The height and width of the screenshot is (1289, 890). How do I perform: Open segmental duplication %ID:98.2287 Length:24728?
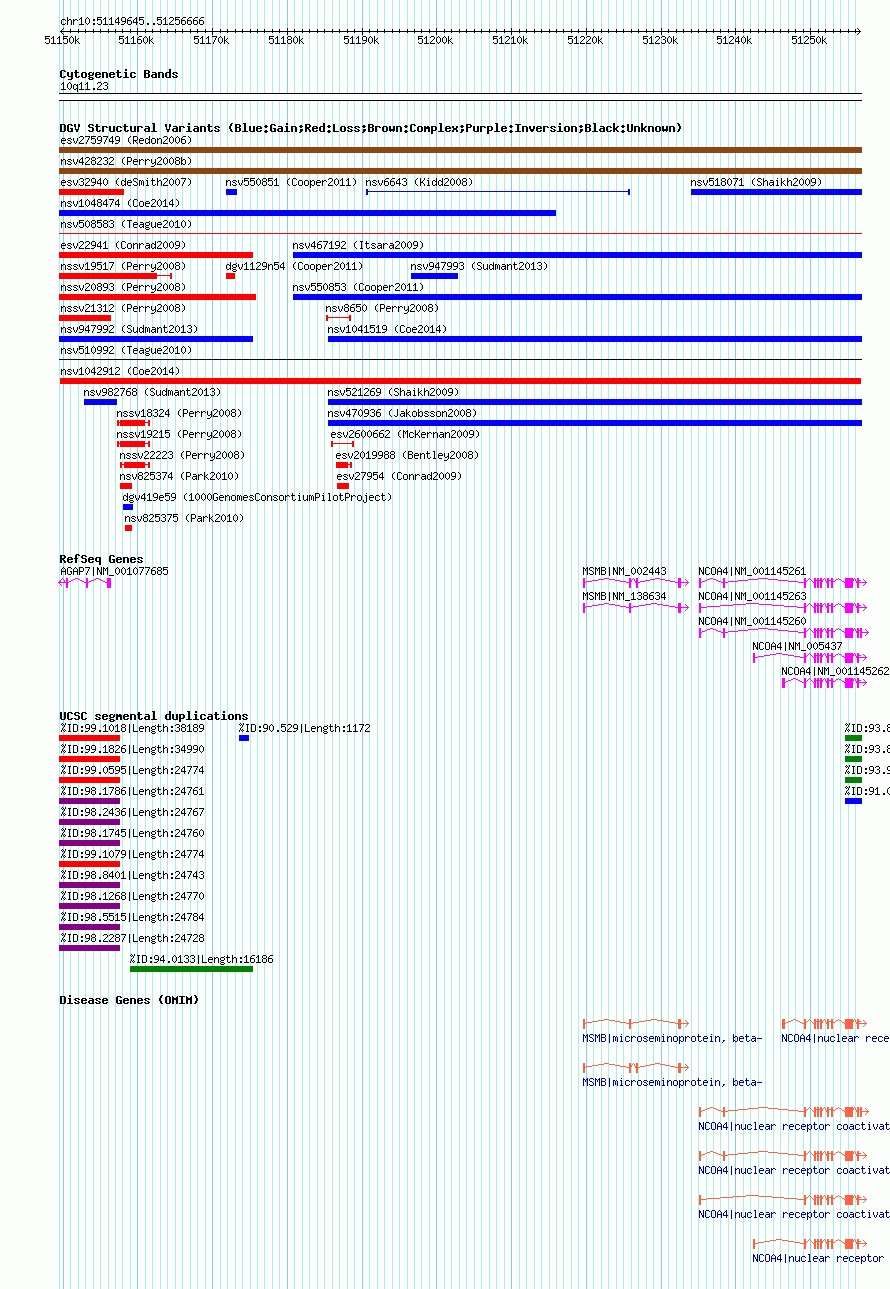pos(90,947)
